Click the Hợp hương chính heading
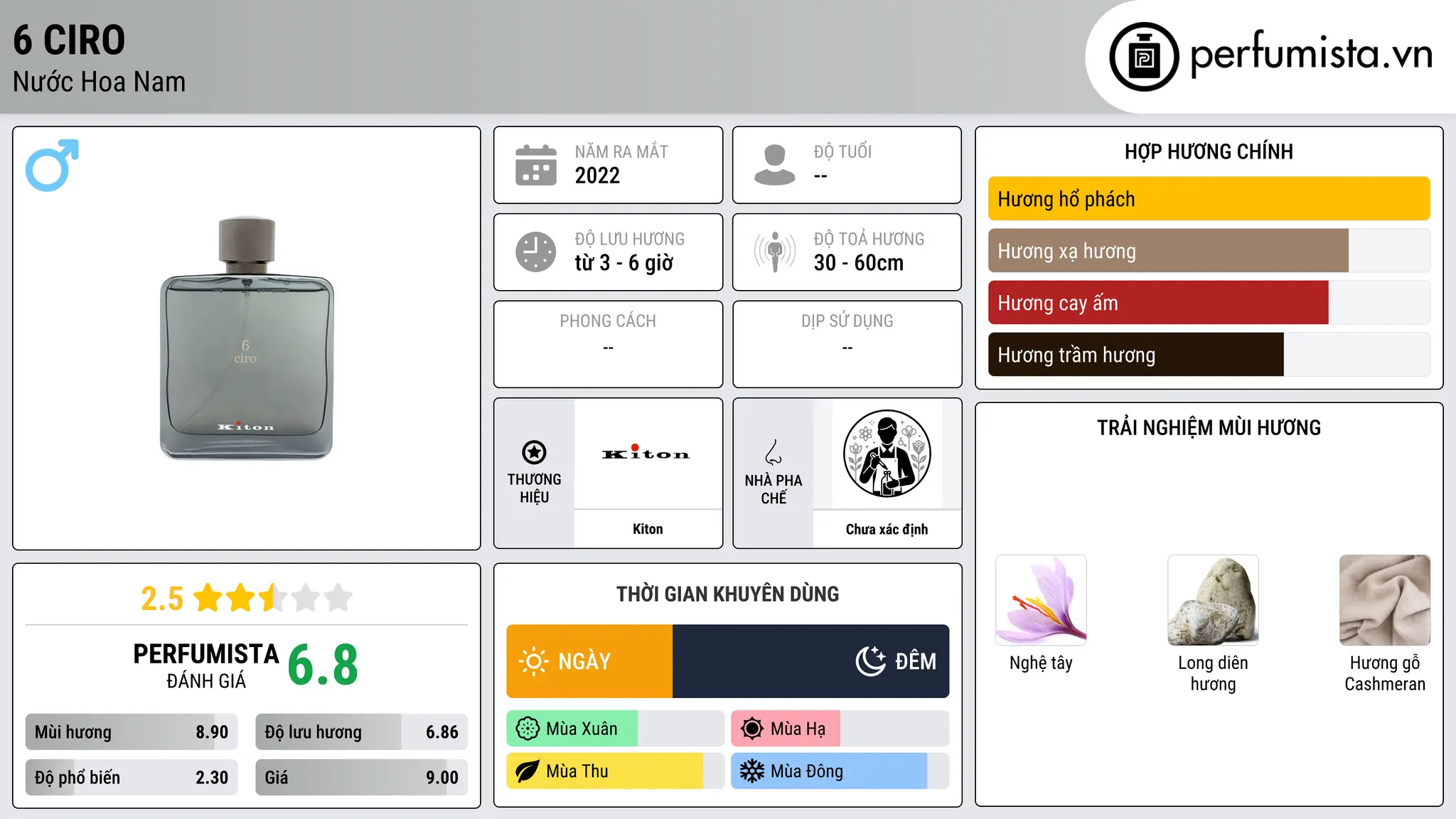This screenshot has height=819, width=1456. pos(1209,151)
